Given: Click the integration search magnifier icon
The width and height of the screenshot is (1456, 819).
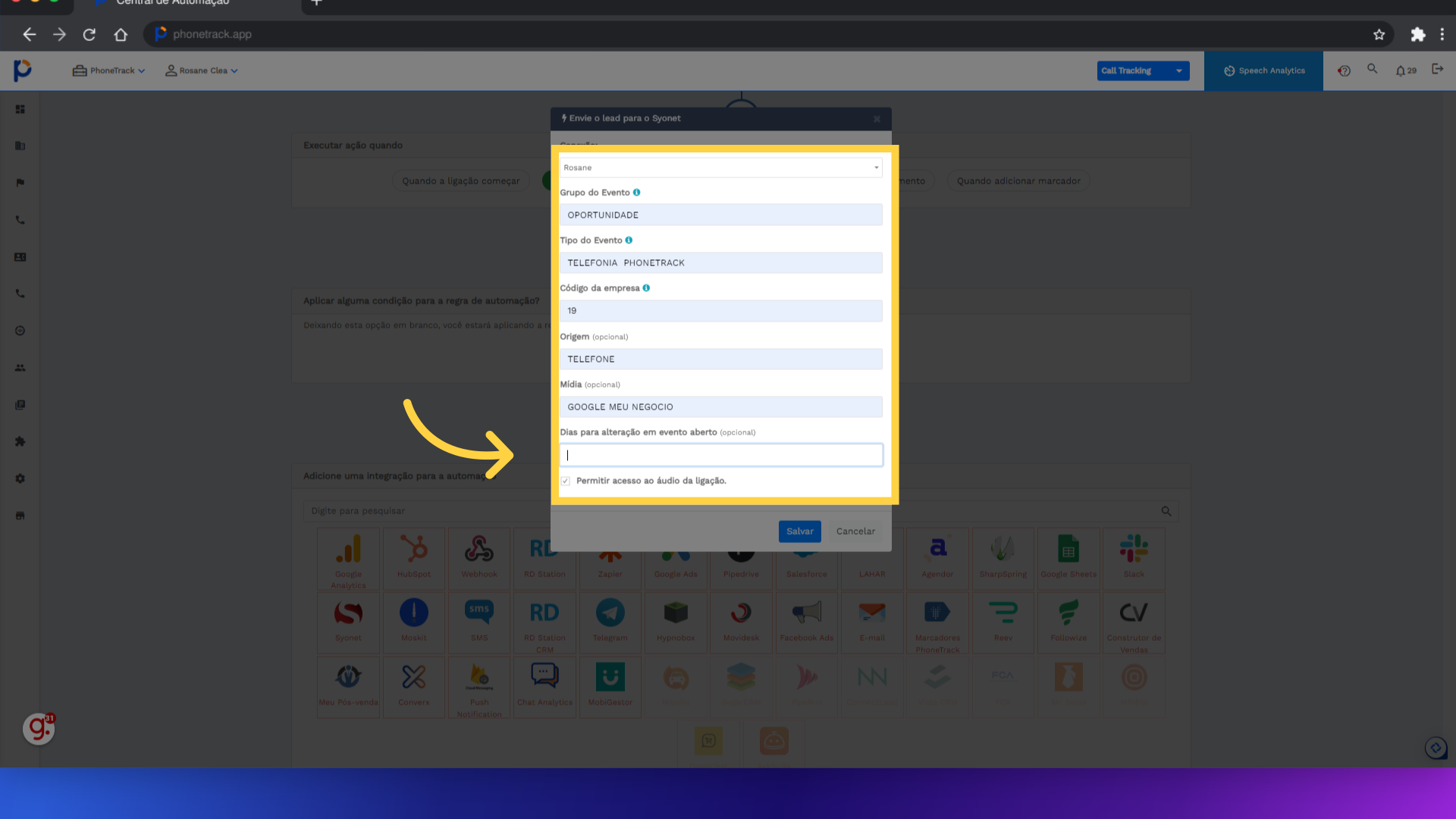Looking at the screenshot, I should click(x=1166, y=511).
